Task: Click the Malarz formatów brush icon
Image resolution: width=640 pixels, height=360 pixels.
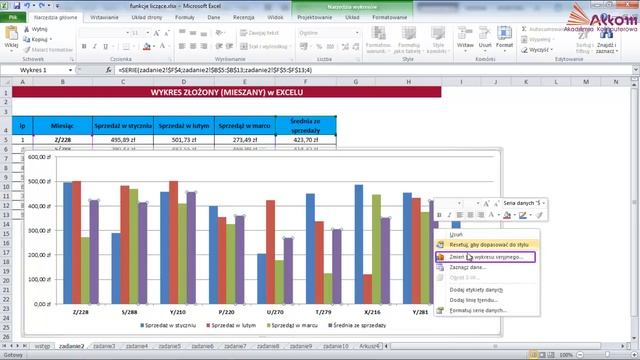Action: click(x=27, y=50)
